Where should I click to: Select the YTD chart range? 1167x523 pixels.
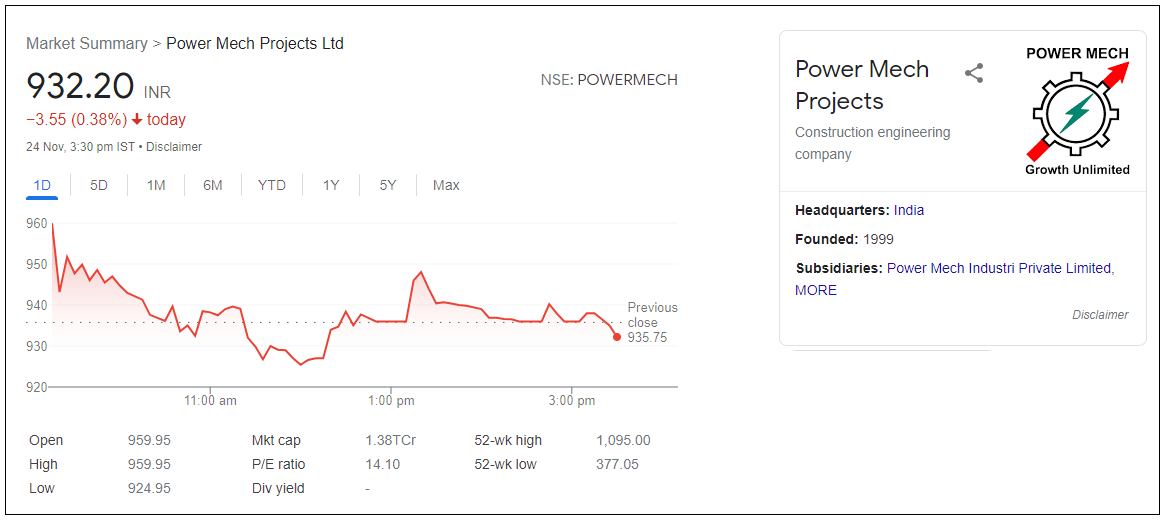[272, 185]
